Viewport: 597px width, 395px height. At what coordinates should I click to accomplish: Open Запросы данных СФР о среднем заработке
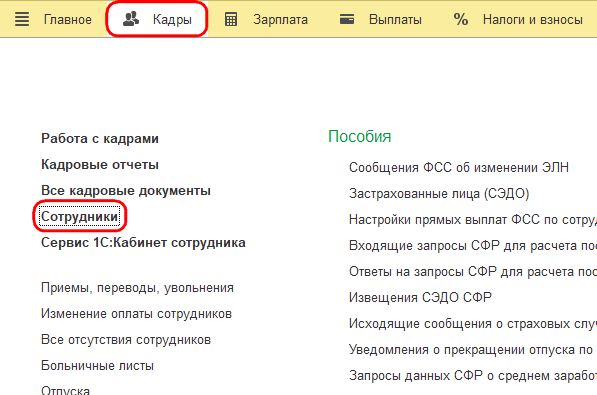(473, 376)
